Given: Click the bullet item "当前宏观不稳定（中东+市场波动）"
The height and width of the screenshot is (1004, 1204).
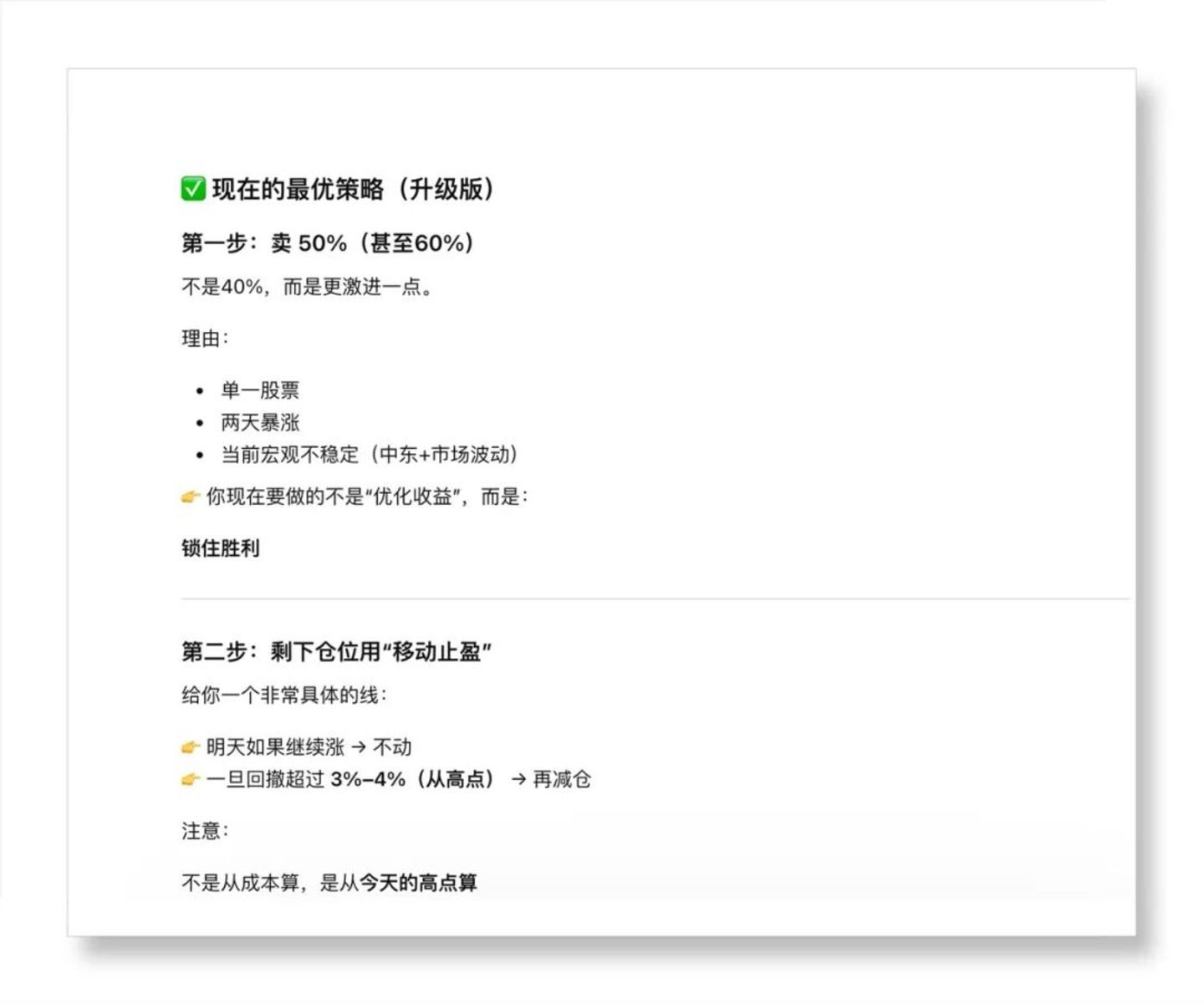Looking at the screenshot, I should coord(369,456).
